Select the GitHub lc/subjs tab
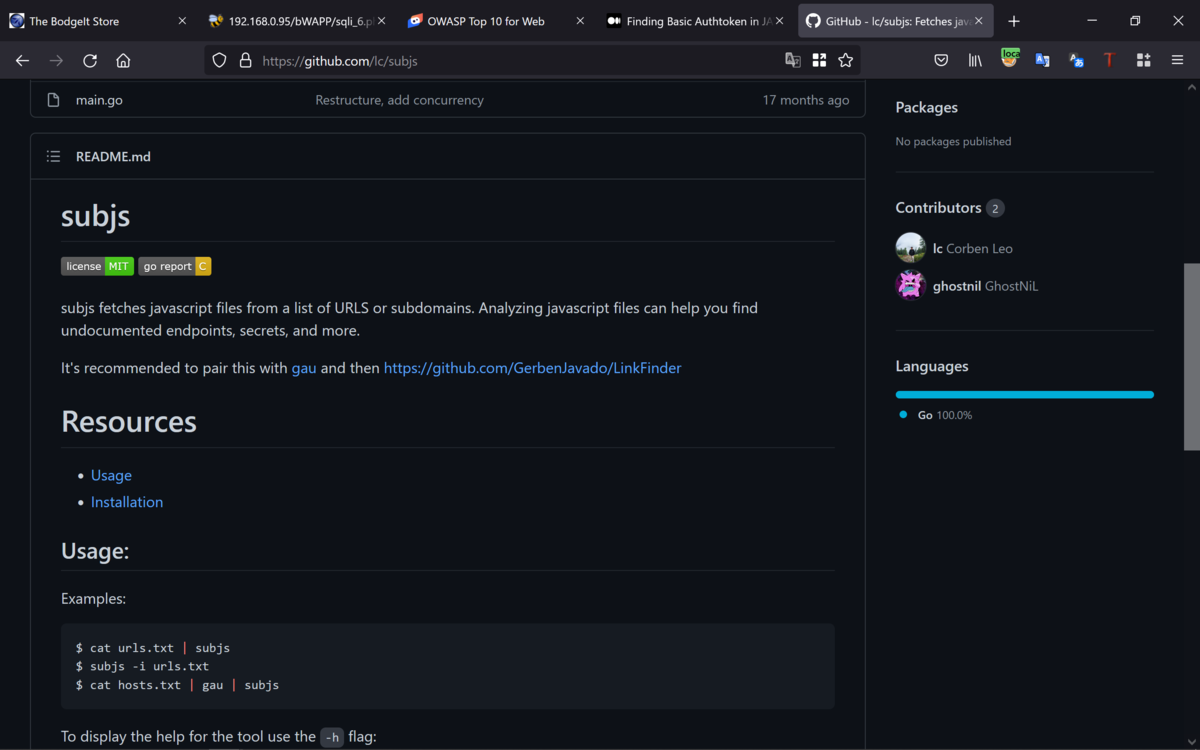 (896, 21)
